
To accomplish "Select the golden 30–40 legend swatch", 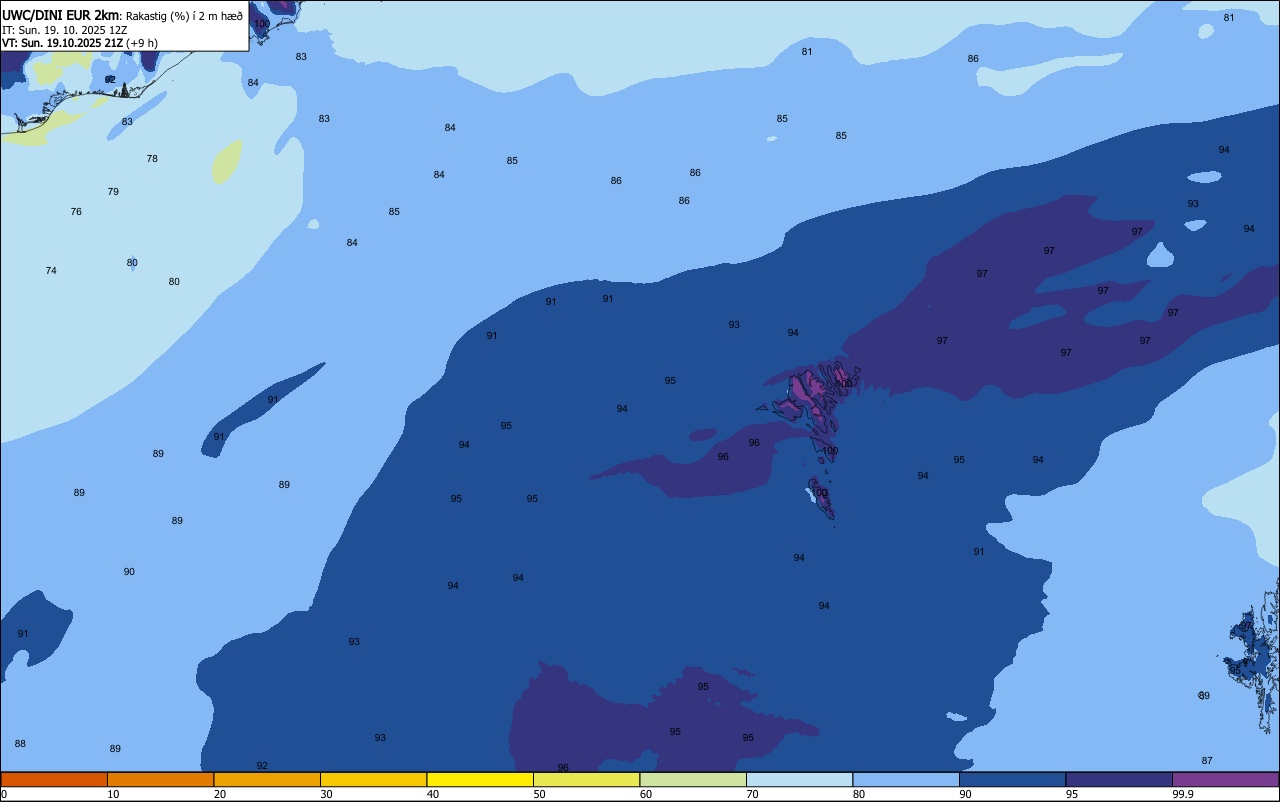I will click(x=373, y=779).
